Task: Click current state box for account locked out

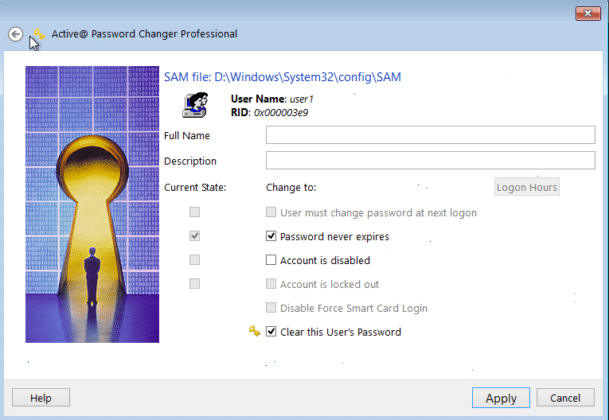Action: pyautogui.click(x=195, y=284)
